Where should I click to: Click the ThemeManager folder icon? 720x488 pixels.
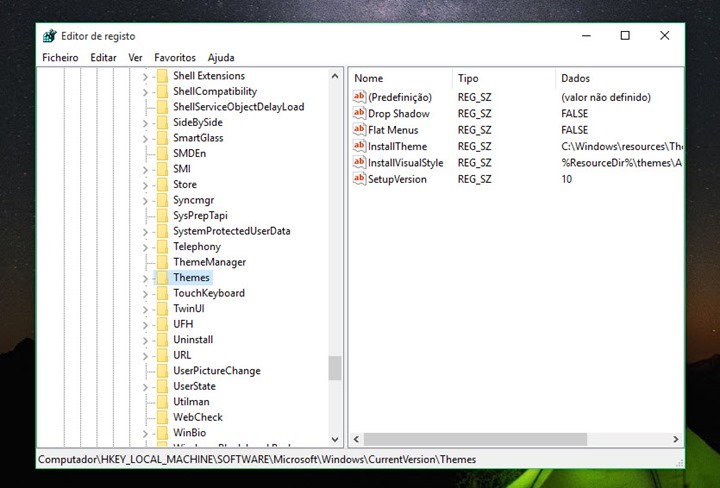coord(163,262)
